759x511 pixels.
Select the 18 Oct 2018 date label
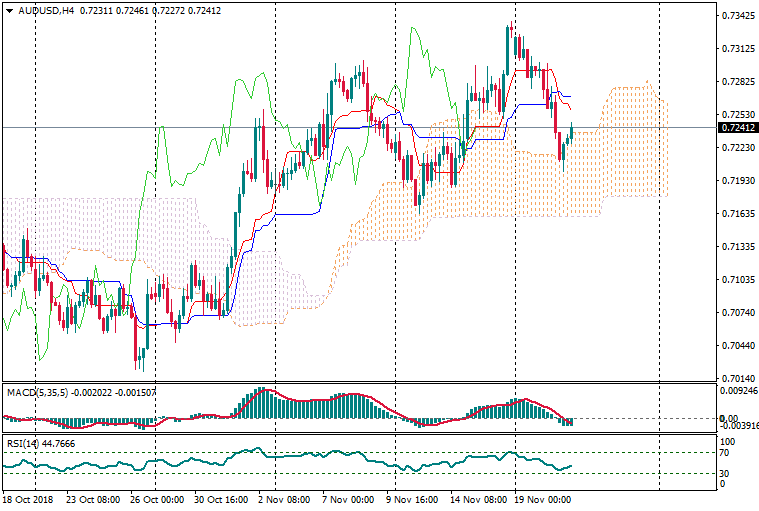27,498
